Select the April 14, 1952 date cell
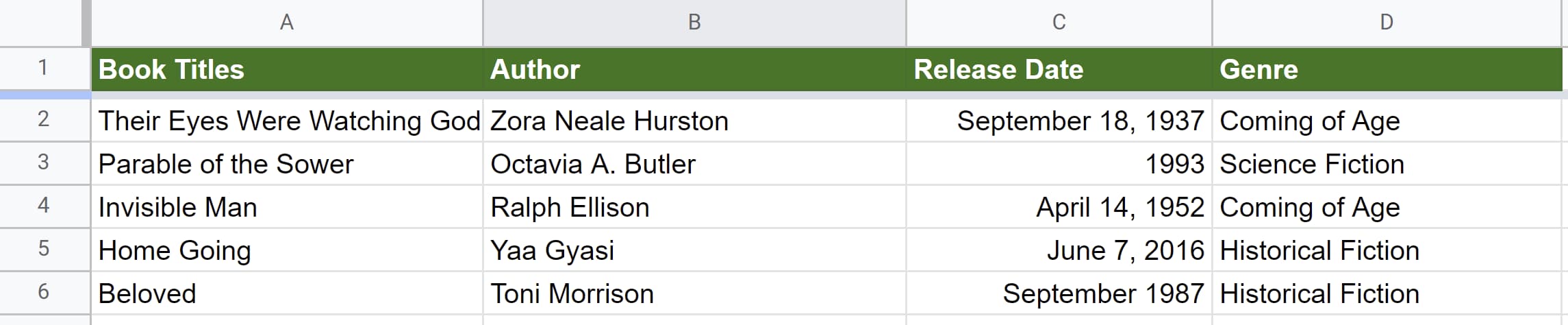 coord(1059,207)
